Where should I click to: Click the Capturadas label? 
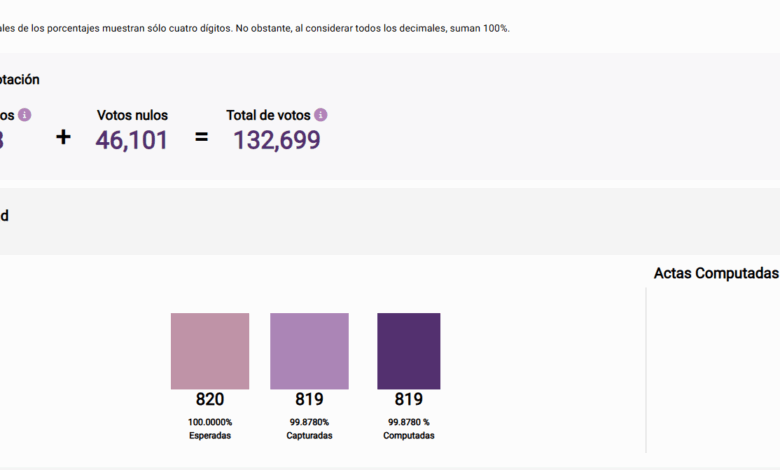(309, 436)
